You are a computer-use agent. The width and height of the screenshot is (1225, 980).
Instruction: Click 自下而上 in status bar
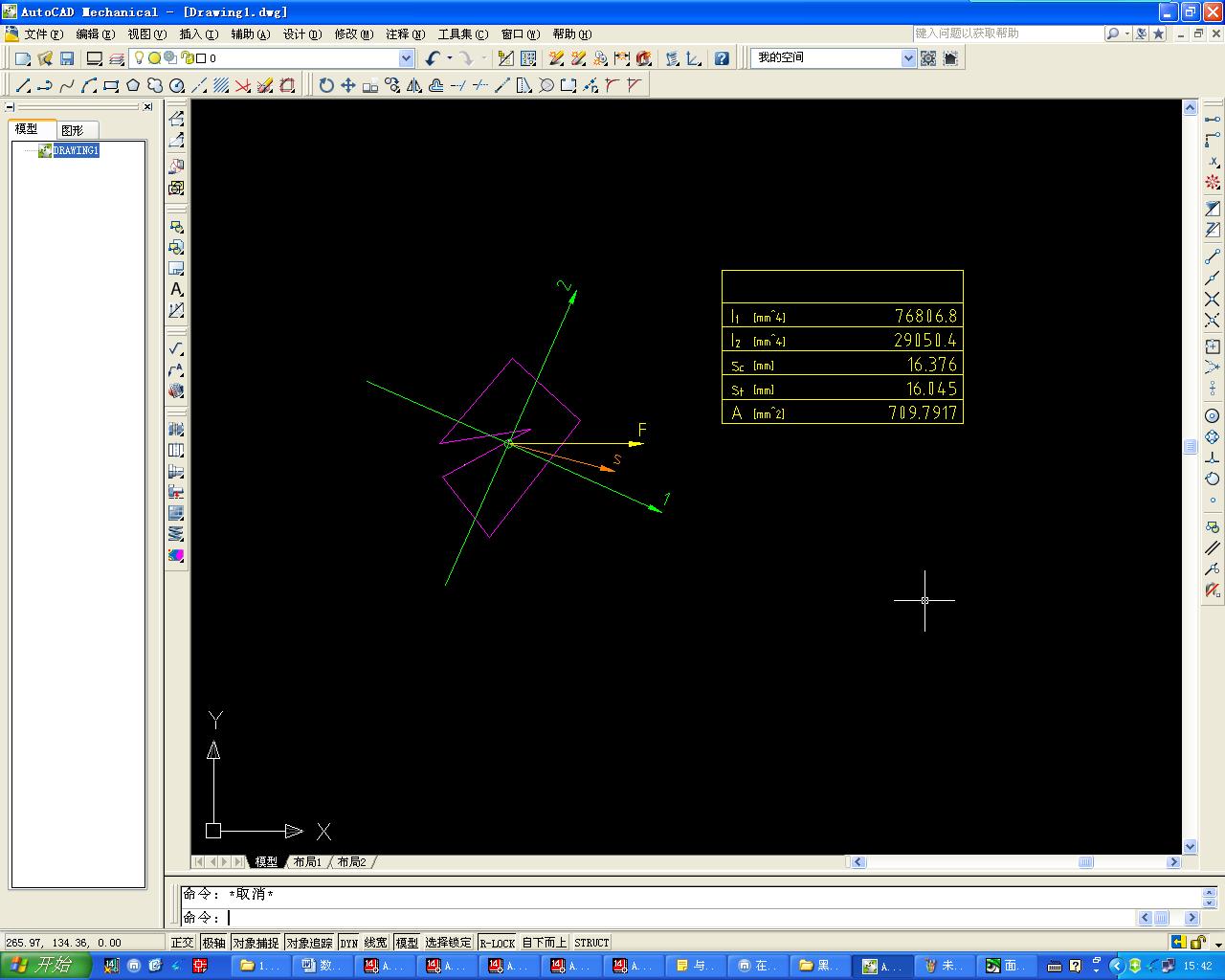(545, 943)
